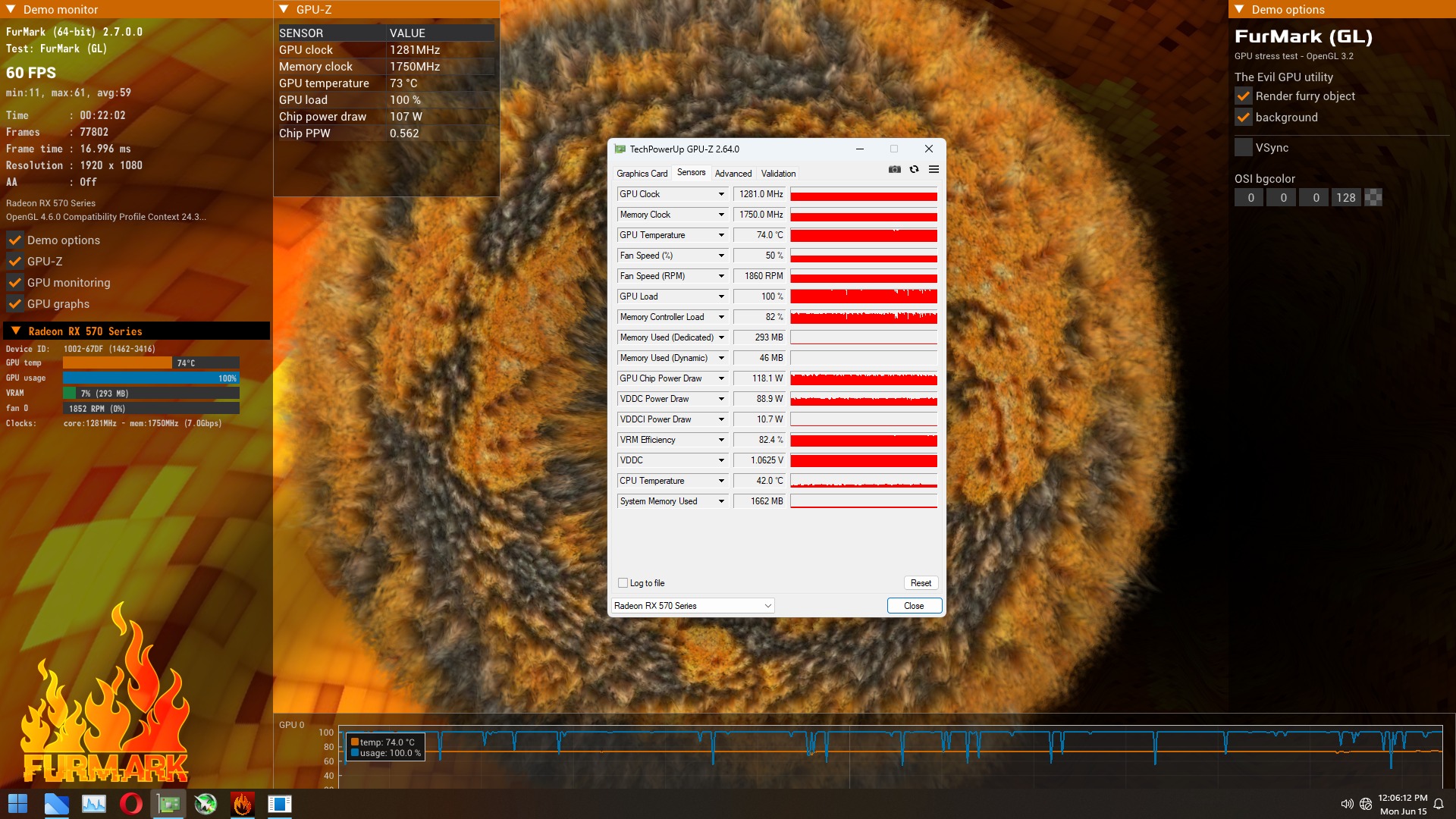Open the GPU Clock sensor dropdown
The height and width of the screenshot is (819, 1456).
pos(721,194)
